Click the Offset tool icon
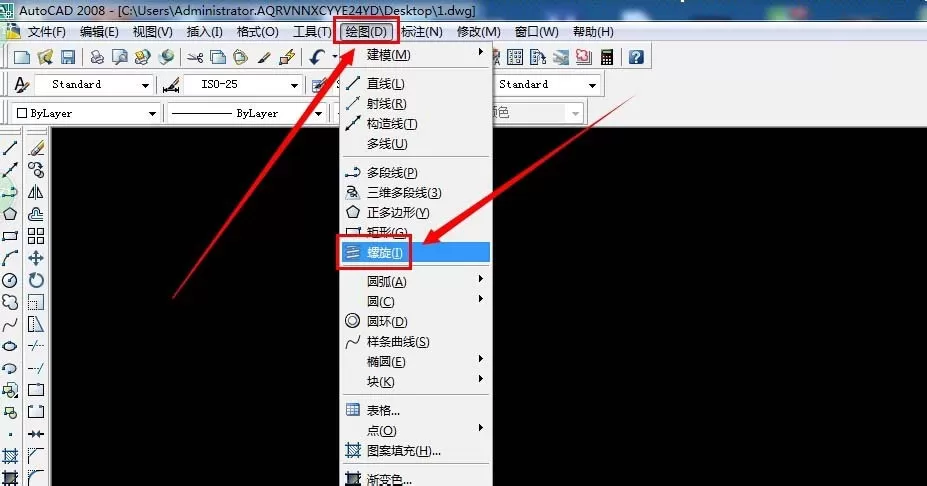Screen dimensions: 927x486 [x=36, y=214]
